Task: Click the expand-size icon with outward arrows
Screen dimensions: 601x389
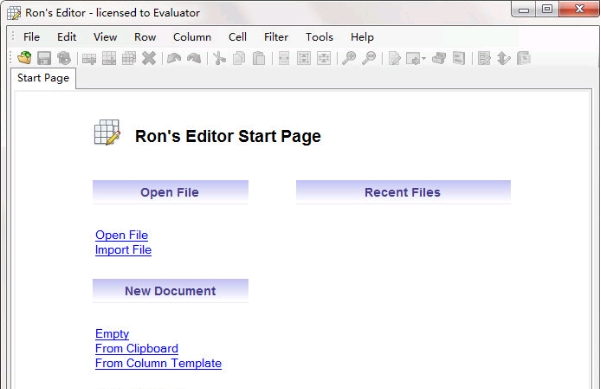Action: [x=304, y=58]
